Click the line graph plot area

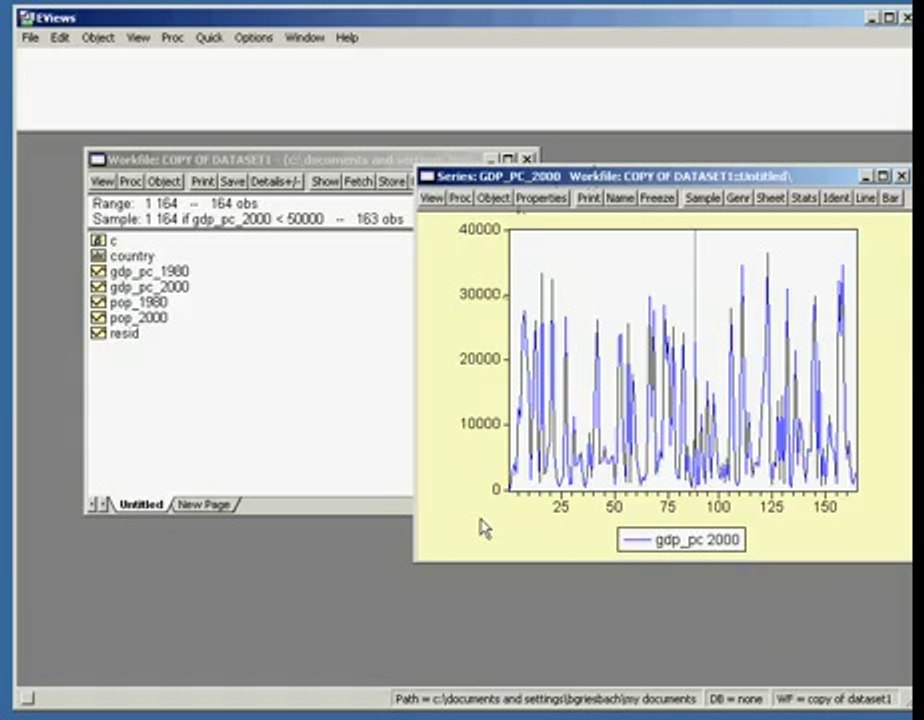click(x=684, y=360)
